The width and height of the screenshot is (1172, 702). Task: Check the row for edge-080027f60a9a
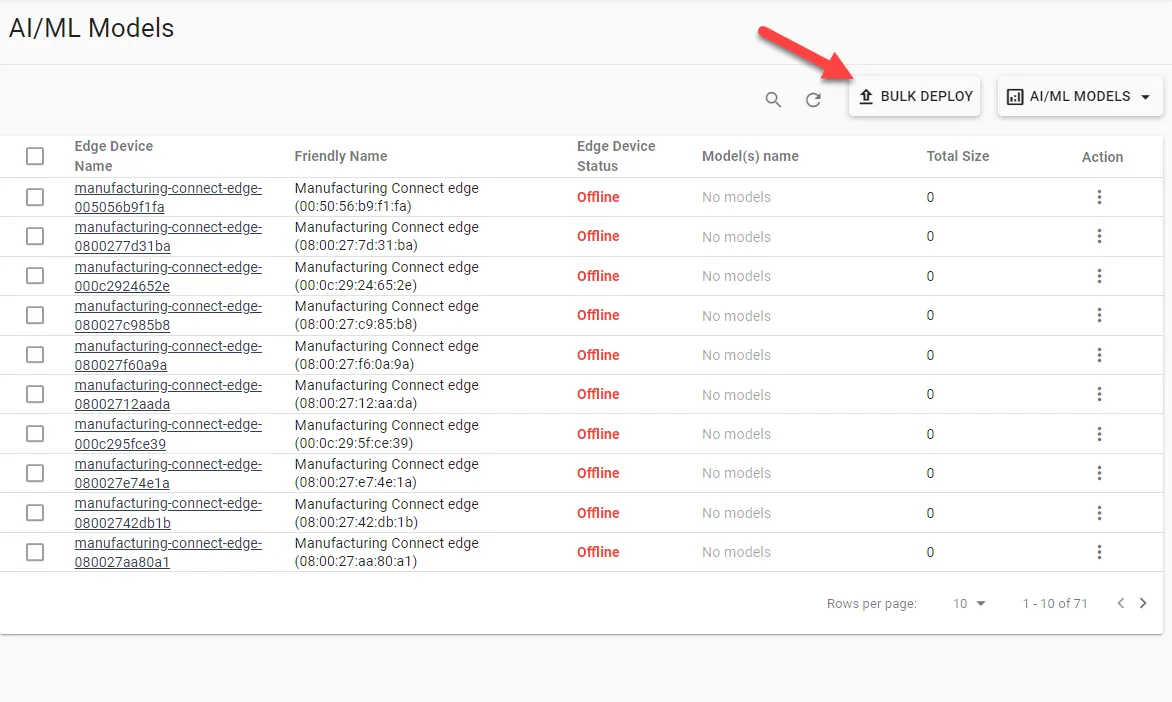[35, 355]
